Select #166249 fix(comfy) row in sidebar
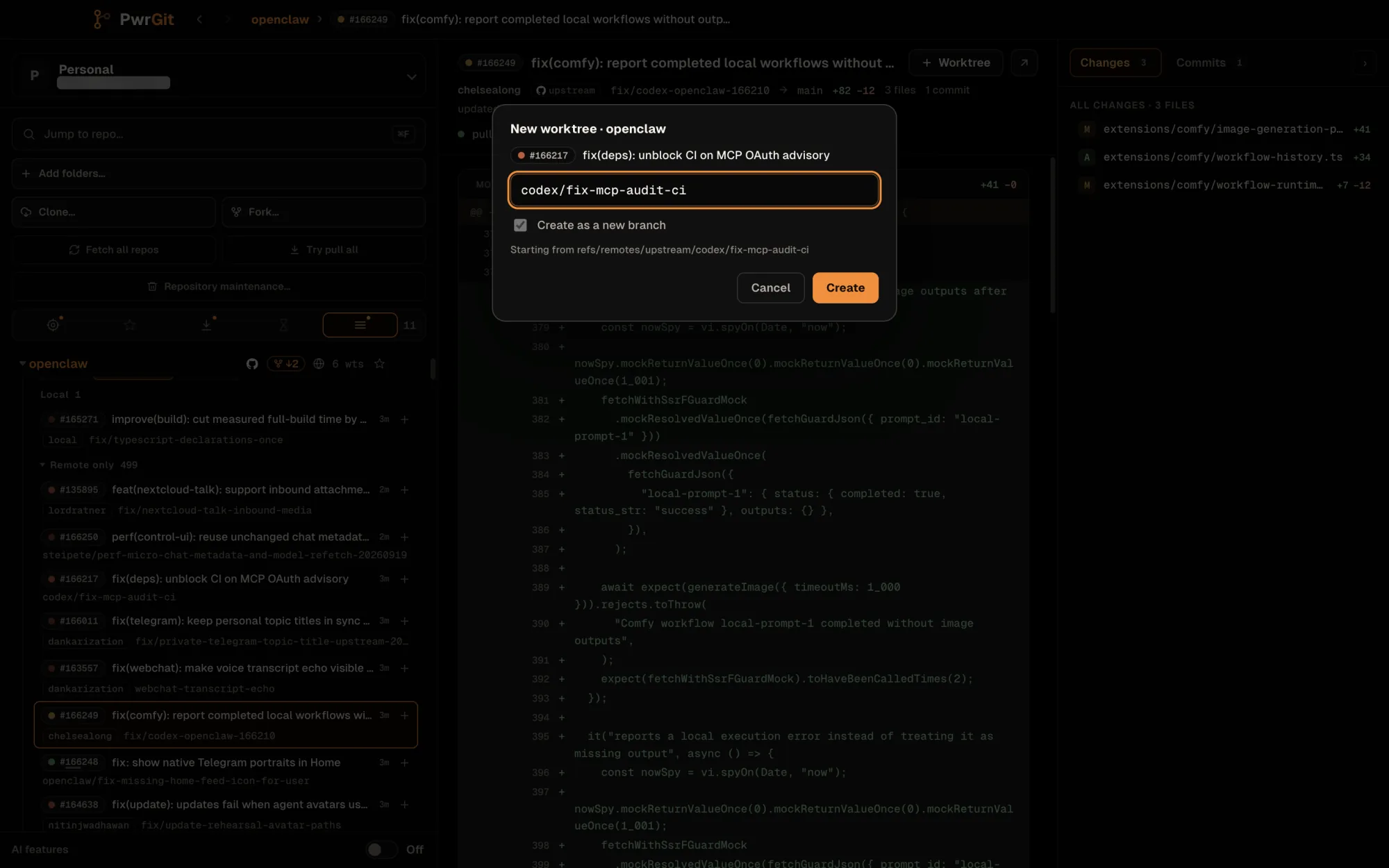The width and height of the screenshot is (1389, 868). [226, 725]
